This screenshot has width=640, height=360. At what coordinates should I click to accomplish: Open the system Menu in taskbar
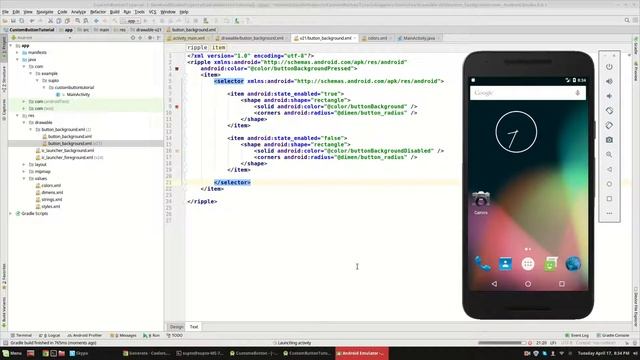pyautogui.click(x=12, y=353)
